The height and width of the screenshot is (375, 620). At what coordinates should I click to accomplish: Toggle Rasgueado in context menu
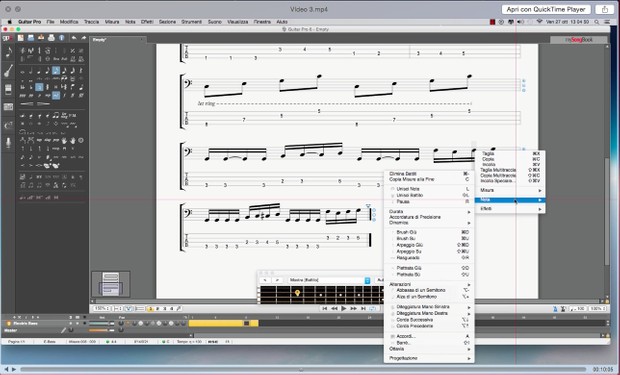pos(429,258)
